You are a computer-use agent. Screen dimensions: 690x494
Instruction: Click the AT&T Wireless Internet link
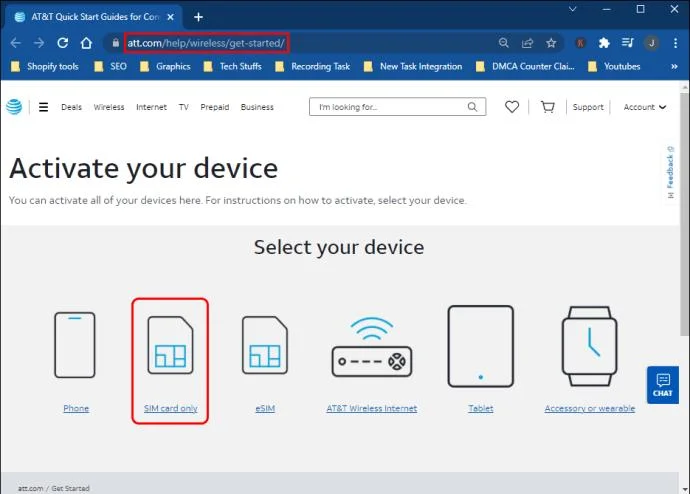tap(372, 408)
